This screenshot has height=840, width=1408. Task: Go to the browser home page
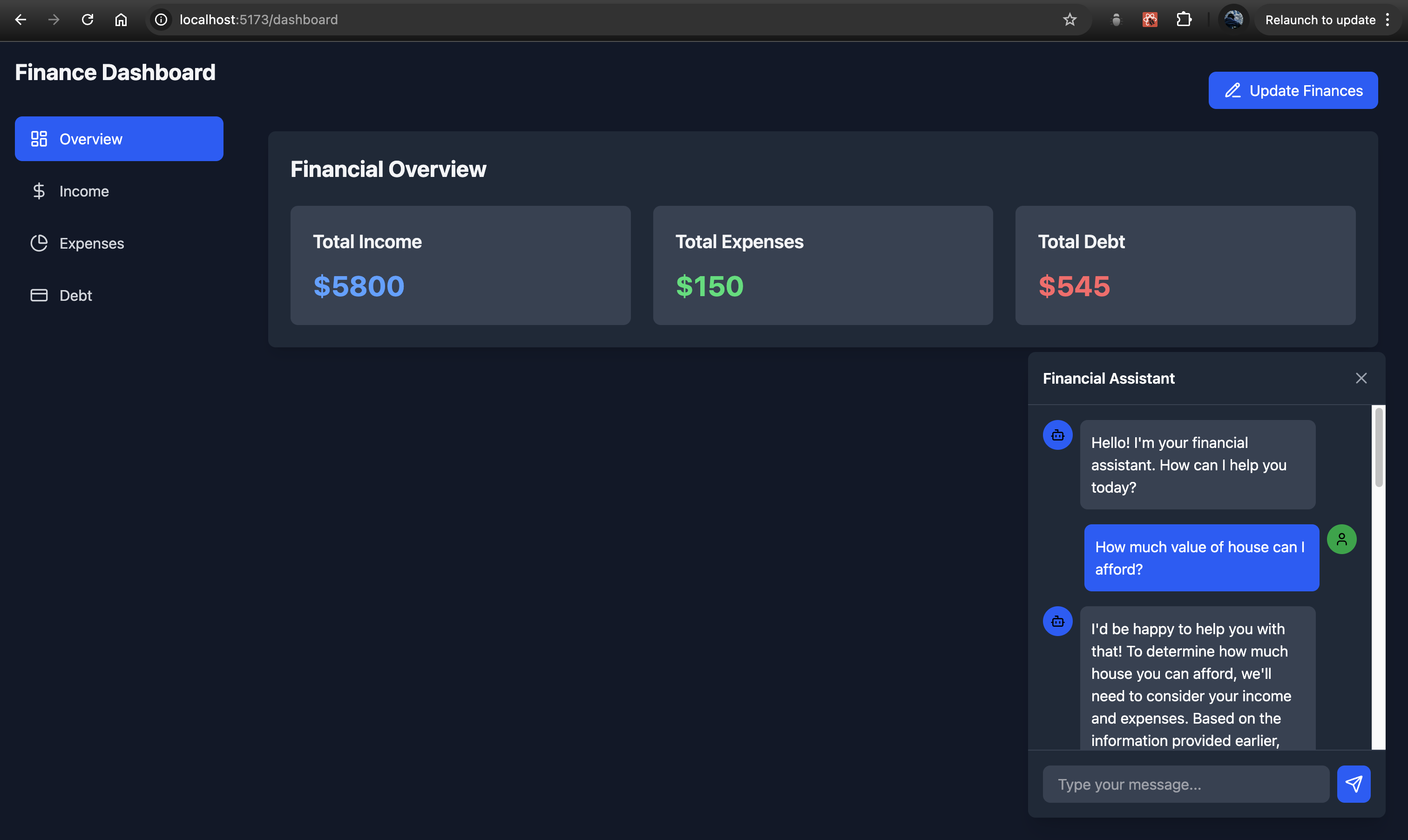pyautogui.click(x=121, y=20)
